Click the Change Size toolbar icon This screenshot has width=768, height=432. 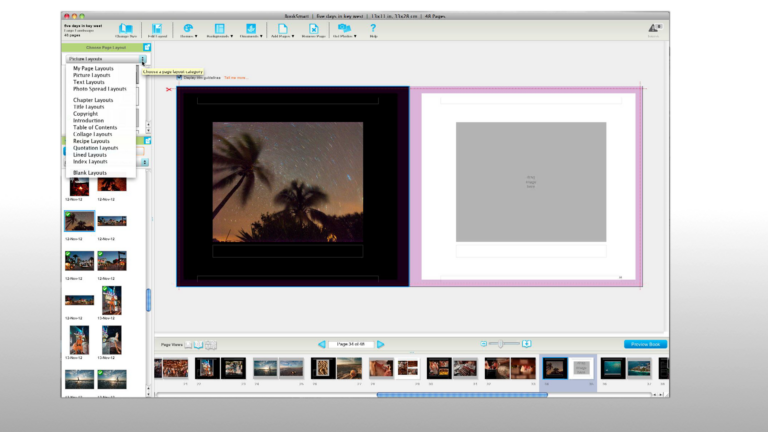125,30
